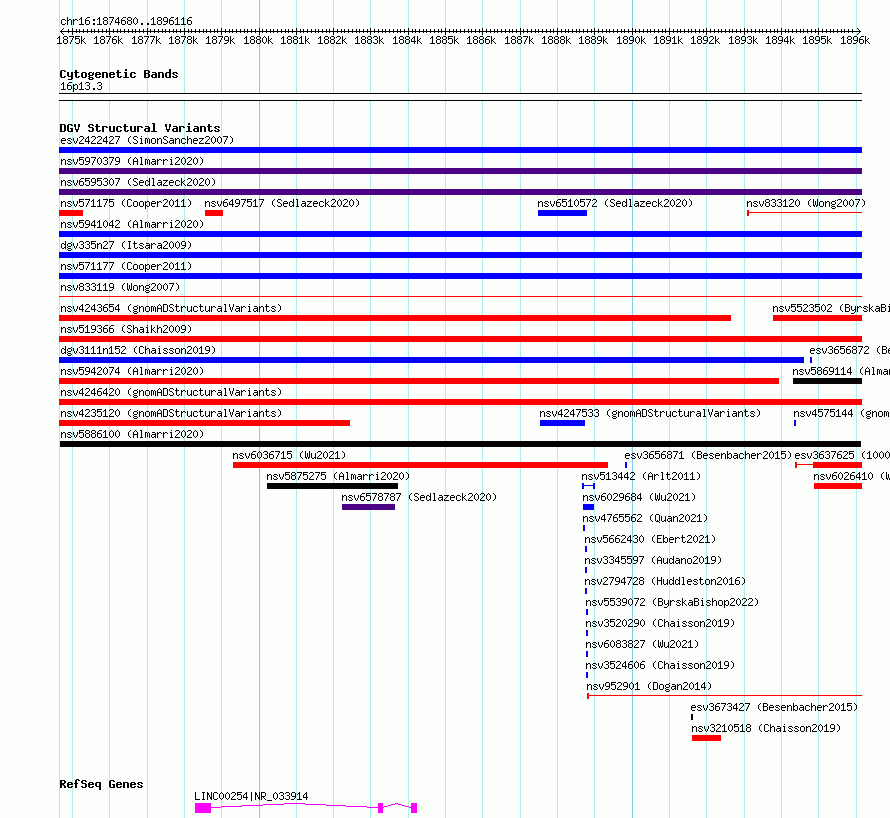Select nsv5886100 (Almarri2020) label

[x=132, y=434]
